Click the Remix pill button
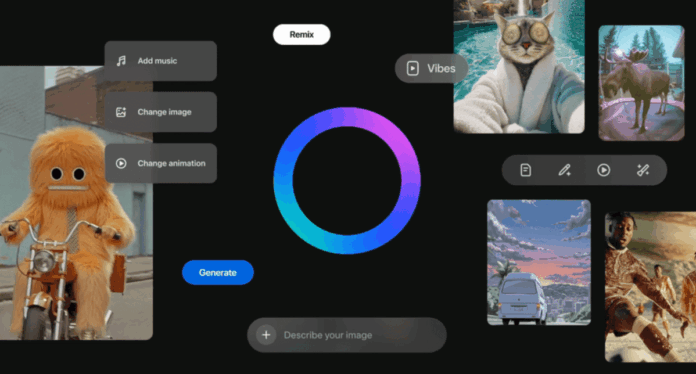The image size is (696, 374). point(301,35)
